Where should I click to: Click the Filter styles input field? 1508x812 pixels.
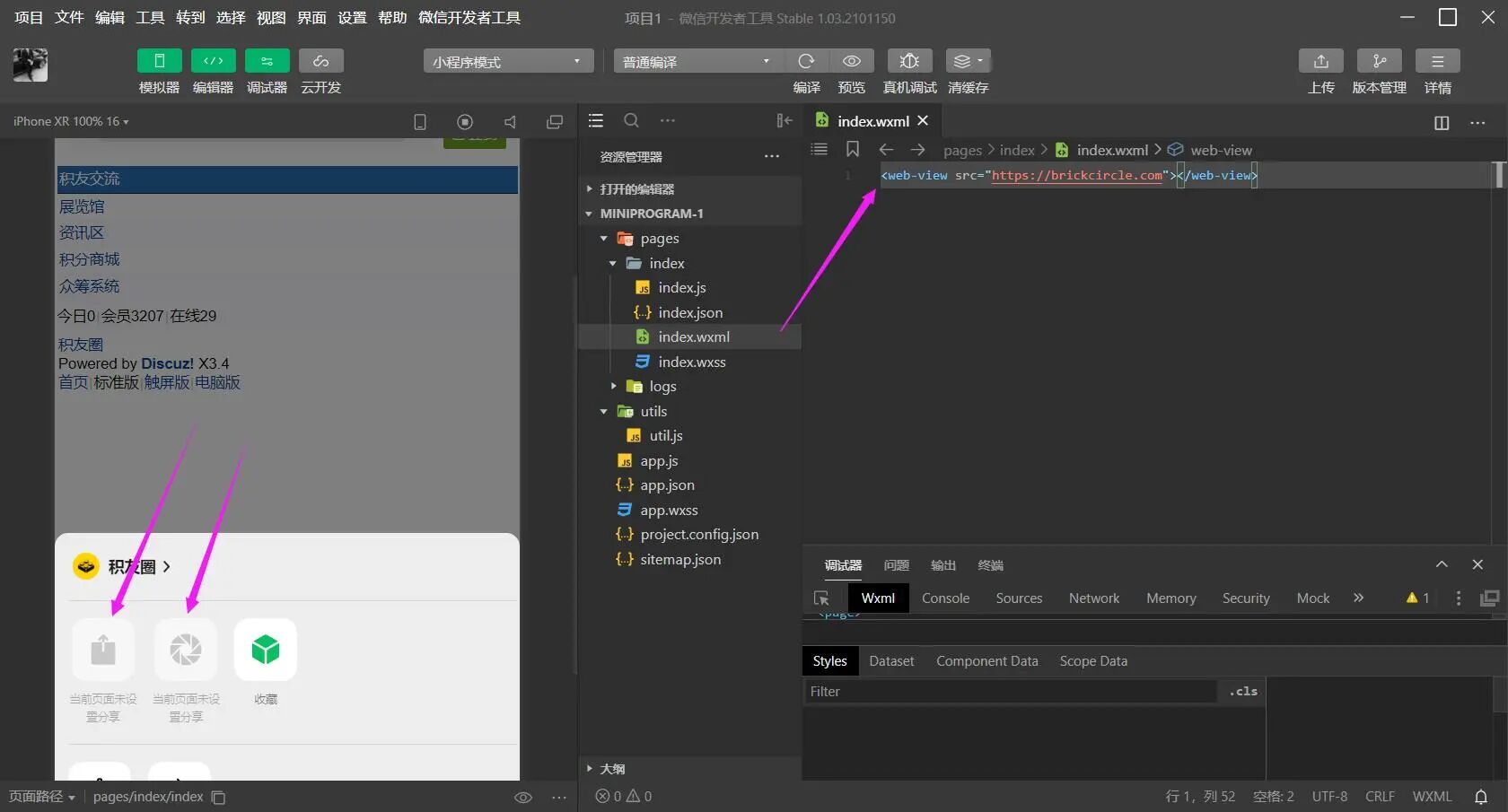pos(1010,692)
